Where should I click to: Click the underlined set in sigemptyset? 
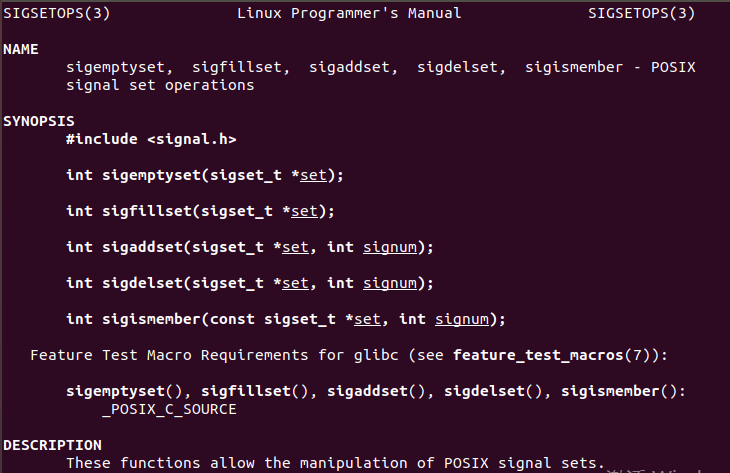313,176
